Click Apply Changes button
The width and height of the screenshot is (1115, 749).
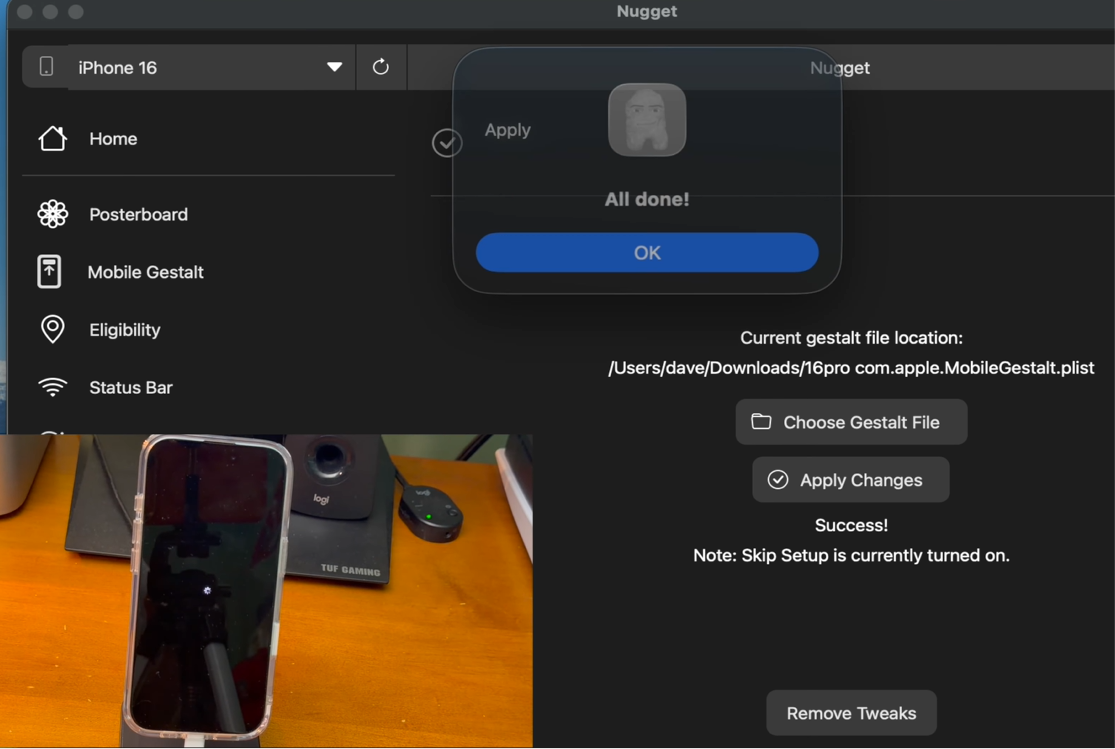850,479
